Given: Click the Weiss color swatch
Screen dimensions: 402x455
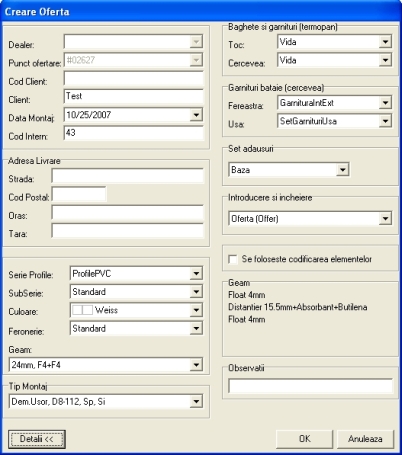Looking at the screenshot, I should (x=82, y=310).
